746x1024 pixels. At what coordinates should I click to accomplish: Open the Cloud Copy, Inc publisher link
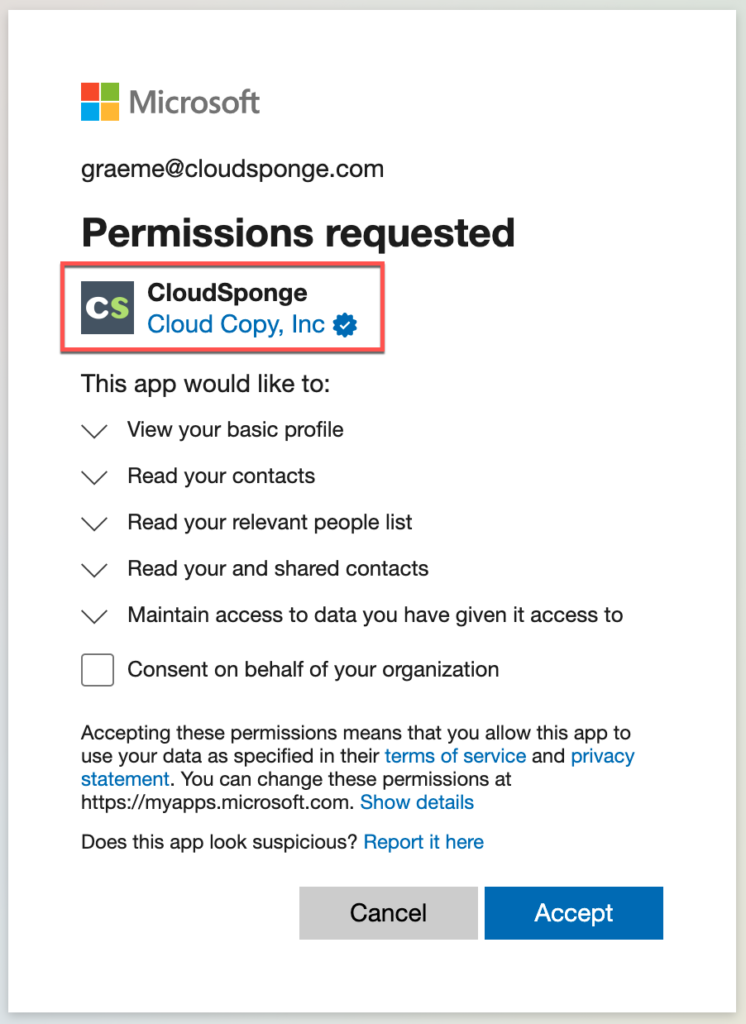pos(236,324)
